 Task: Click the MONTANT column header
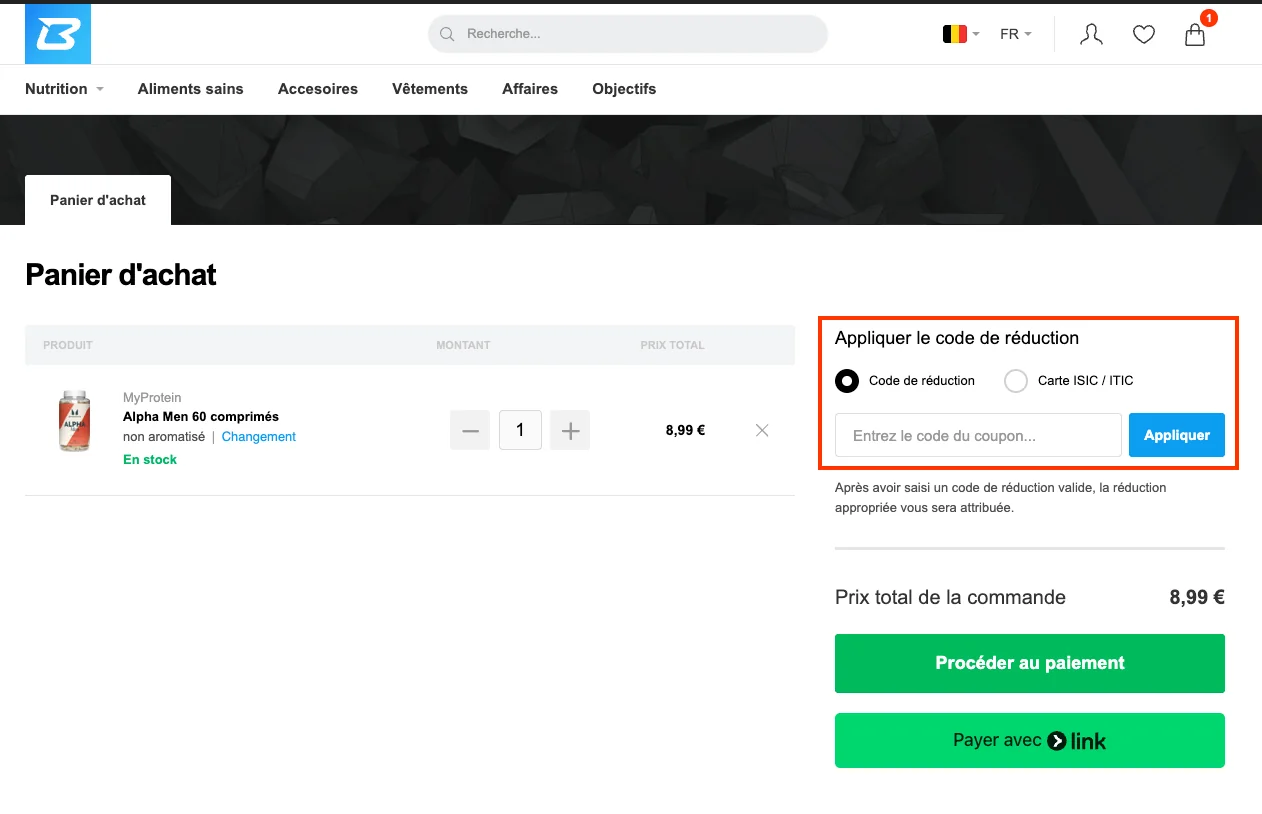(463, 345)
